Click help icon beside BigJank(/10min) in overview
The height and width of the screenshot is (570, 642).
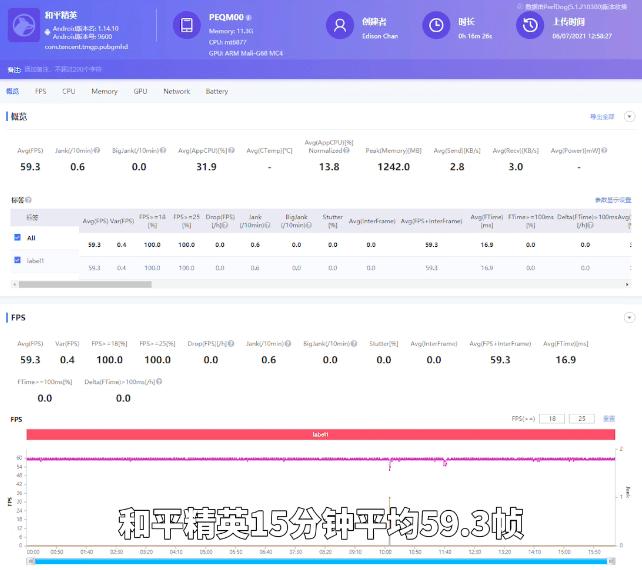[x=163, y=150]
